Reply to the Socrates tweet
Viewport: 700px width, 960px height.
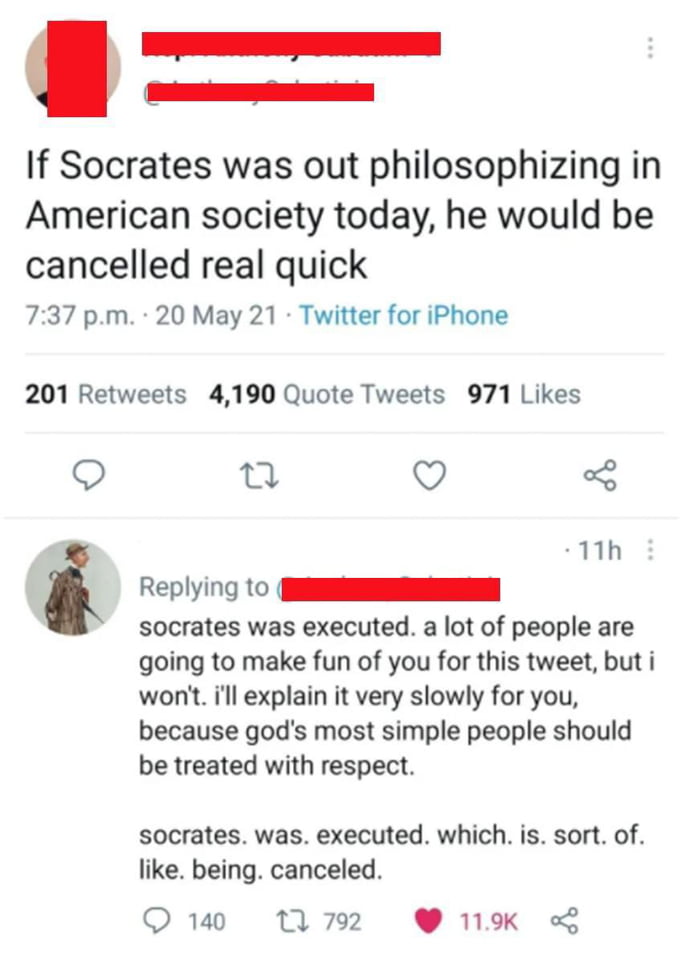point(93,478)
